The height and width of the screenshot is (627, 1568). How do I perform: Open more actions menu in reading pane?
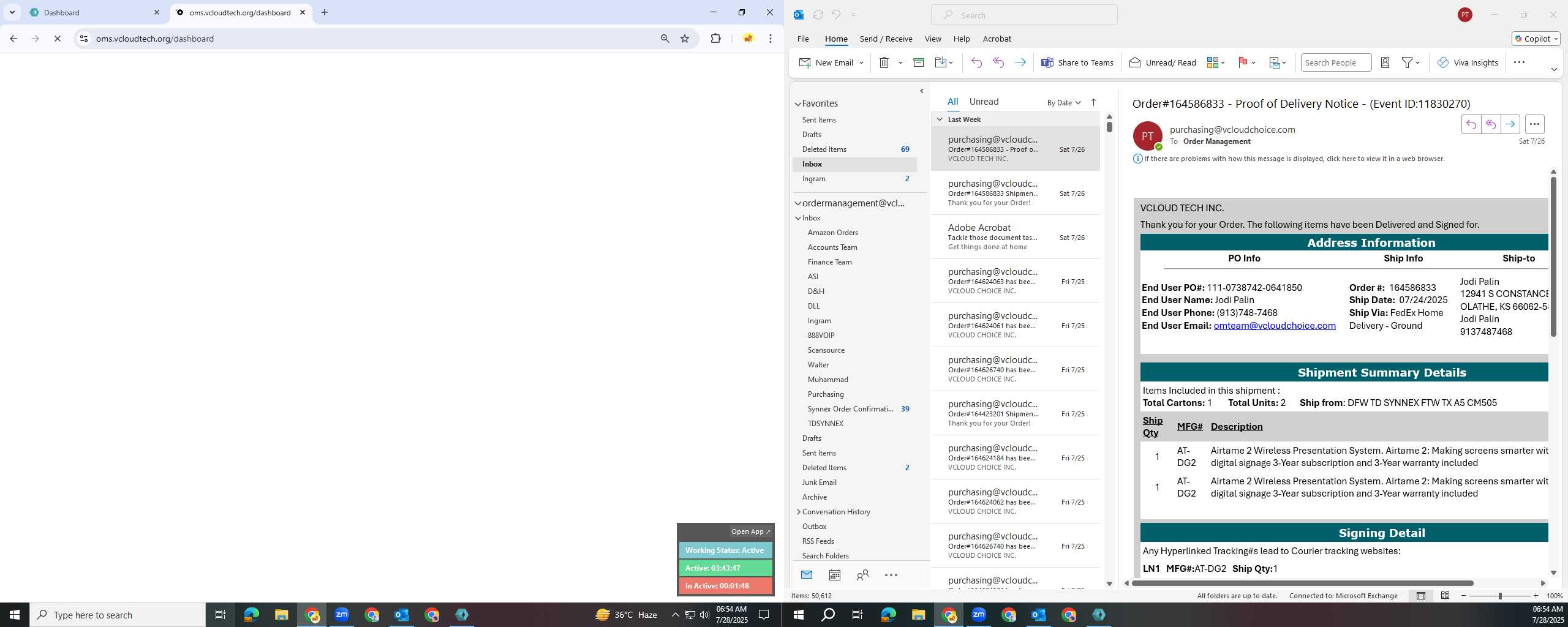(x=1534, y=124)
